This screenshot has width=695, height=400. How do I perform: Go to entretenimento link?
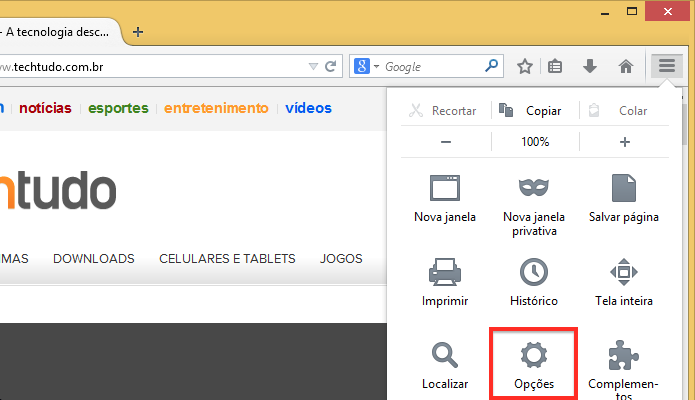pos(216,108)
